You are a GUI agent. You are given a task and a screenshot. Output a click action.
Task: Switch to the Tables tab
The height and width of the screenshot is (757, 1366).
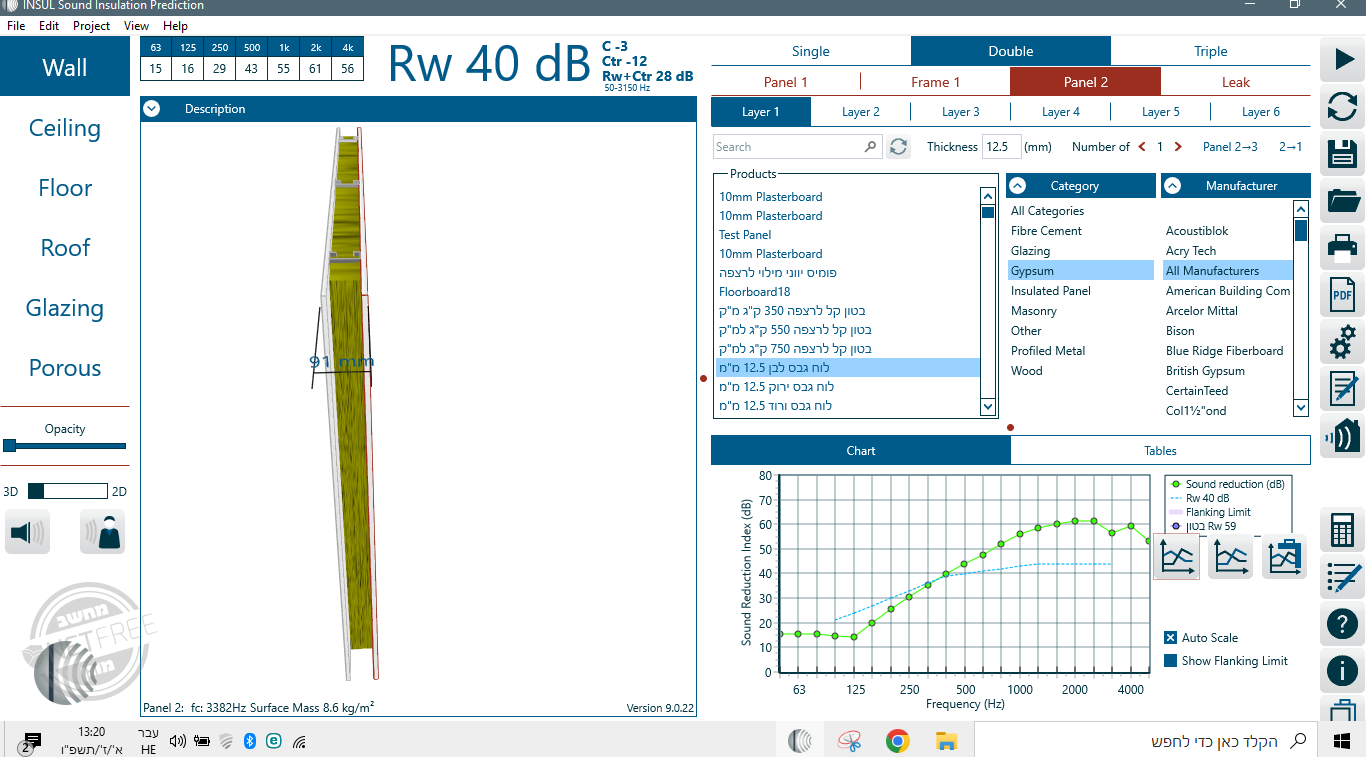(1160, 451)
